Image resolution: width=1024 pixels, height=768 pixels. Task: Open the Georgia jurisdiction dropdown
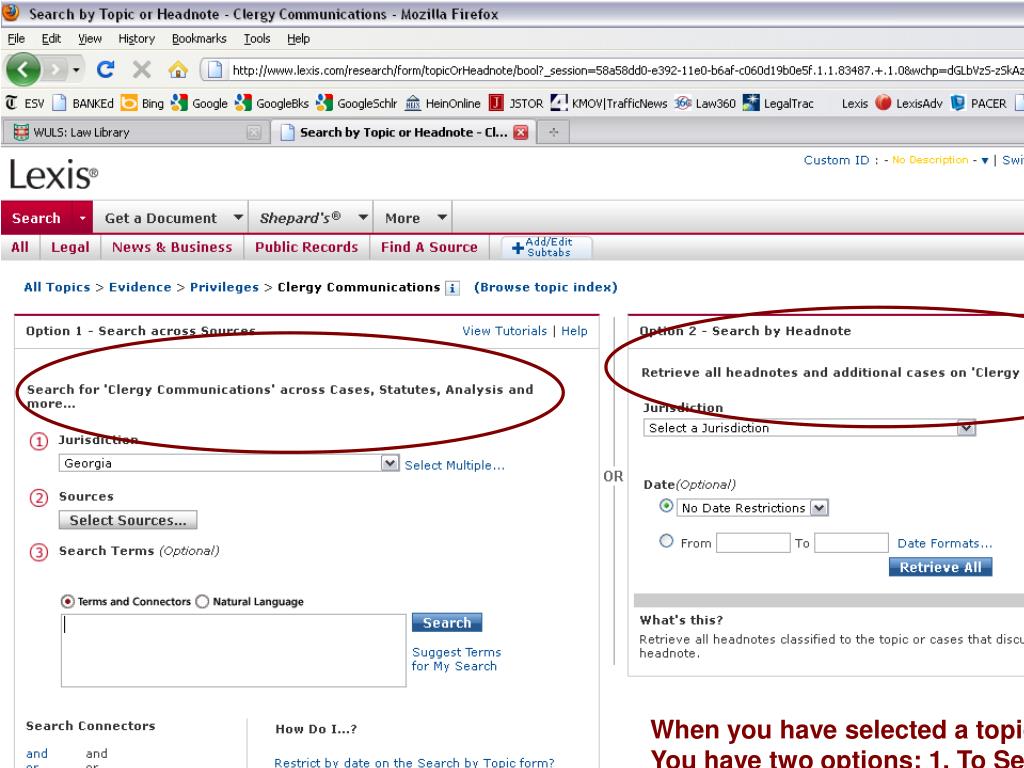pyautogui.click(x=390, y=463)
